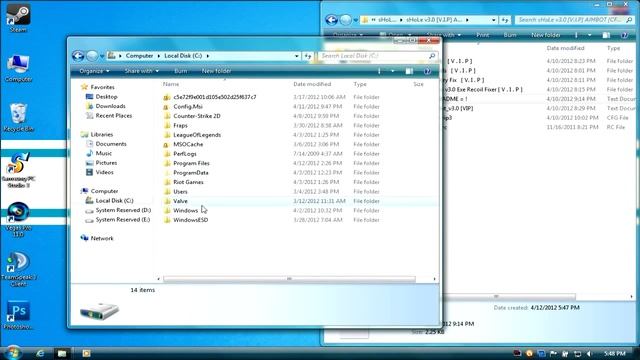Open media player taskbar icon
Viewport: 640px width, 360px height.
point(86,353)
